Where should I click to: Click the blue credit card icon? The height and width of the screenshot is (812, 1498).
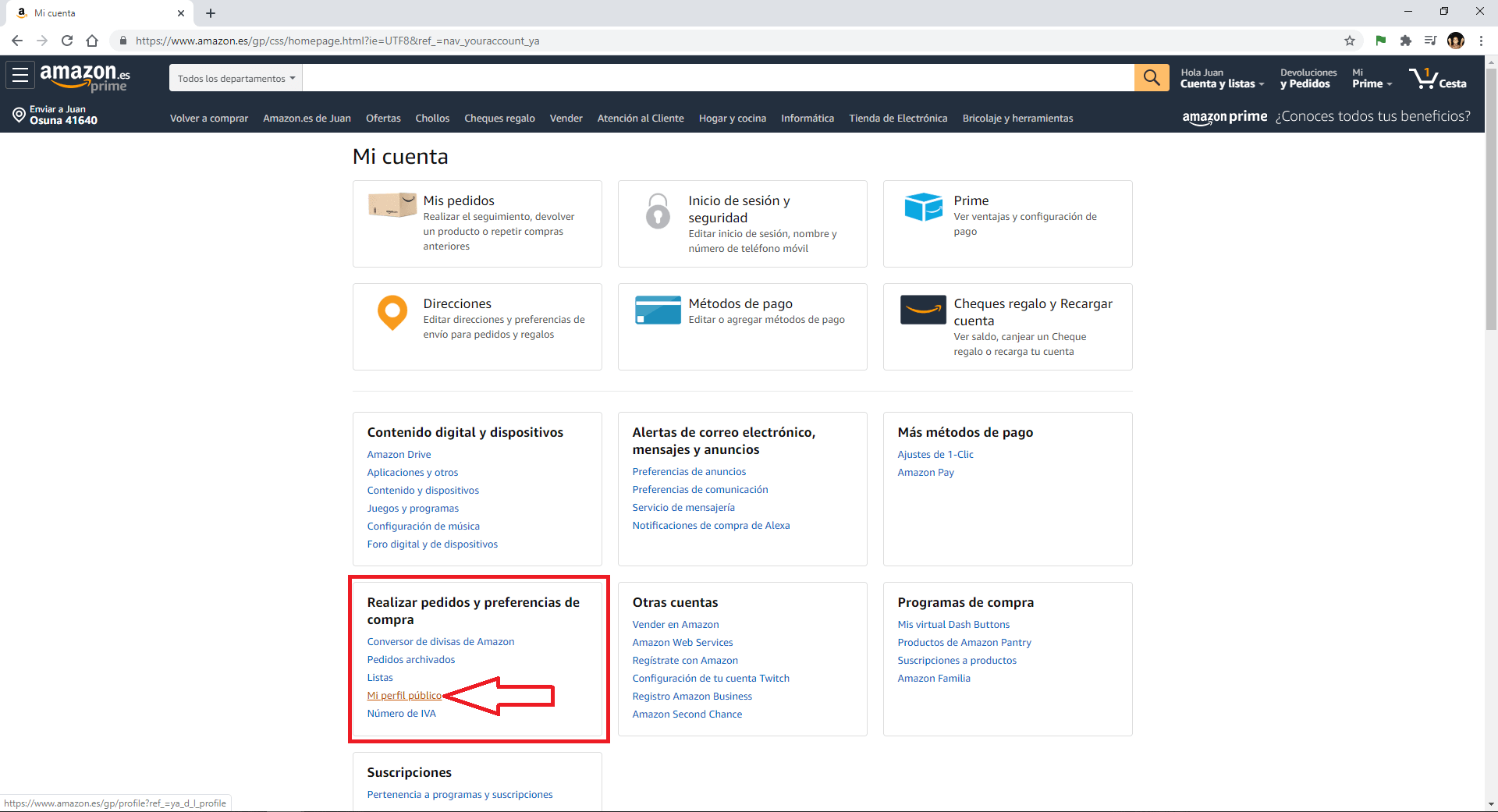[658, 310]
